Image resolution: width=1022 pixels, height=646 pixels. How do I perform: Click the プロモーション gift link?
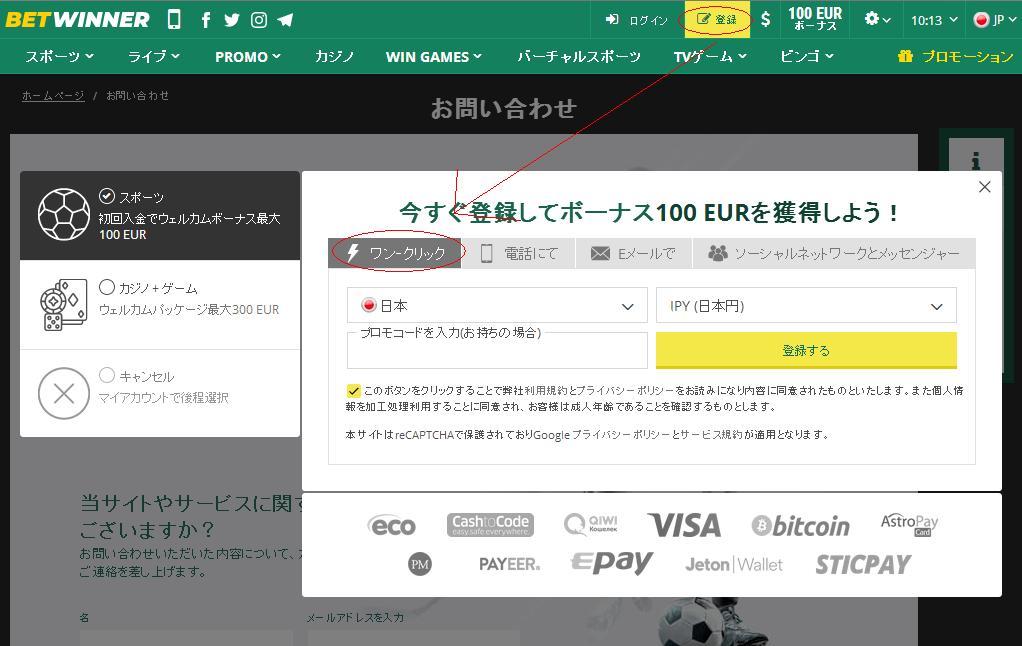pos(955,57)
